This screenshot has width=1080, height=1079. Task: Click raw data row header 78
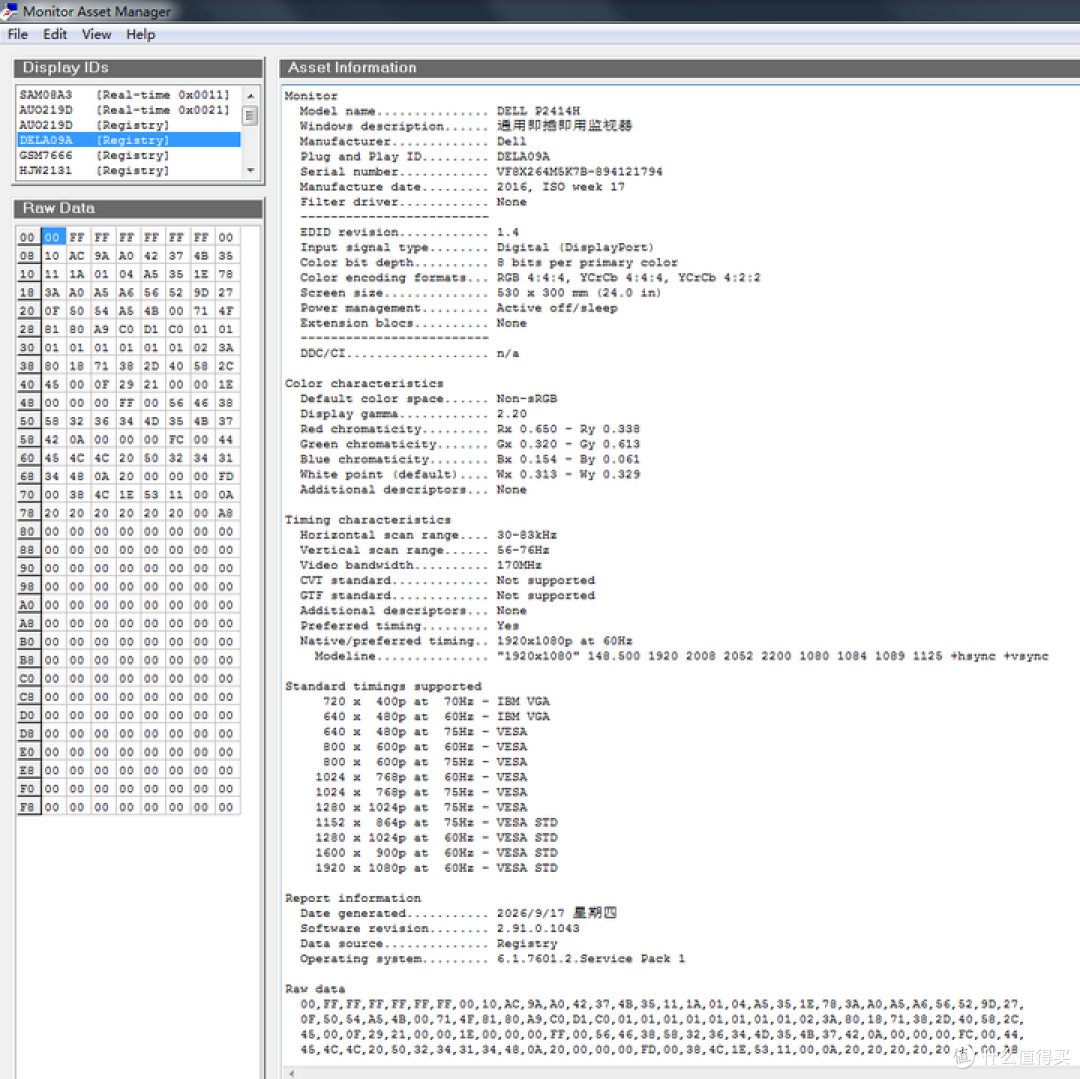pos(28,513)
